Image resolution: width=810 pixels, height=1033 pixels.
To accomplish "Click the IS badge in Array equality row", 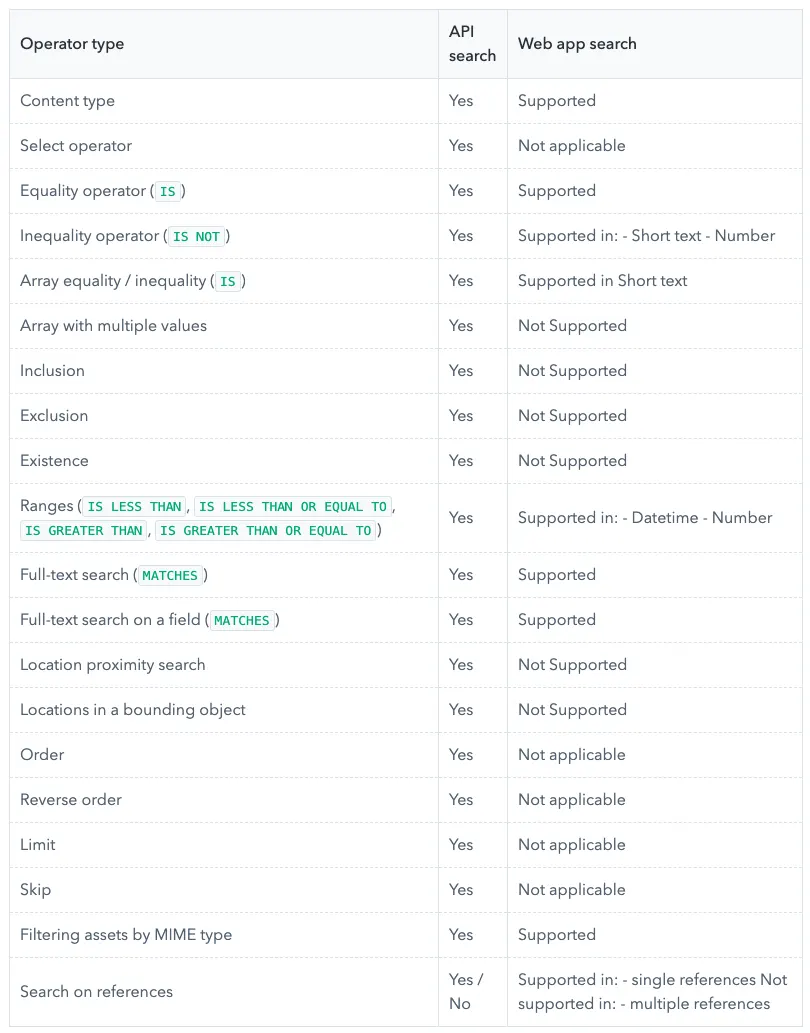I will tap(228, 282).
